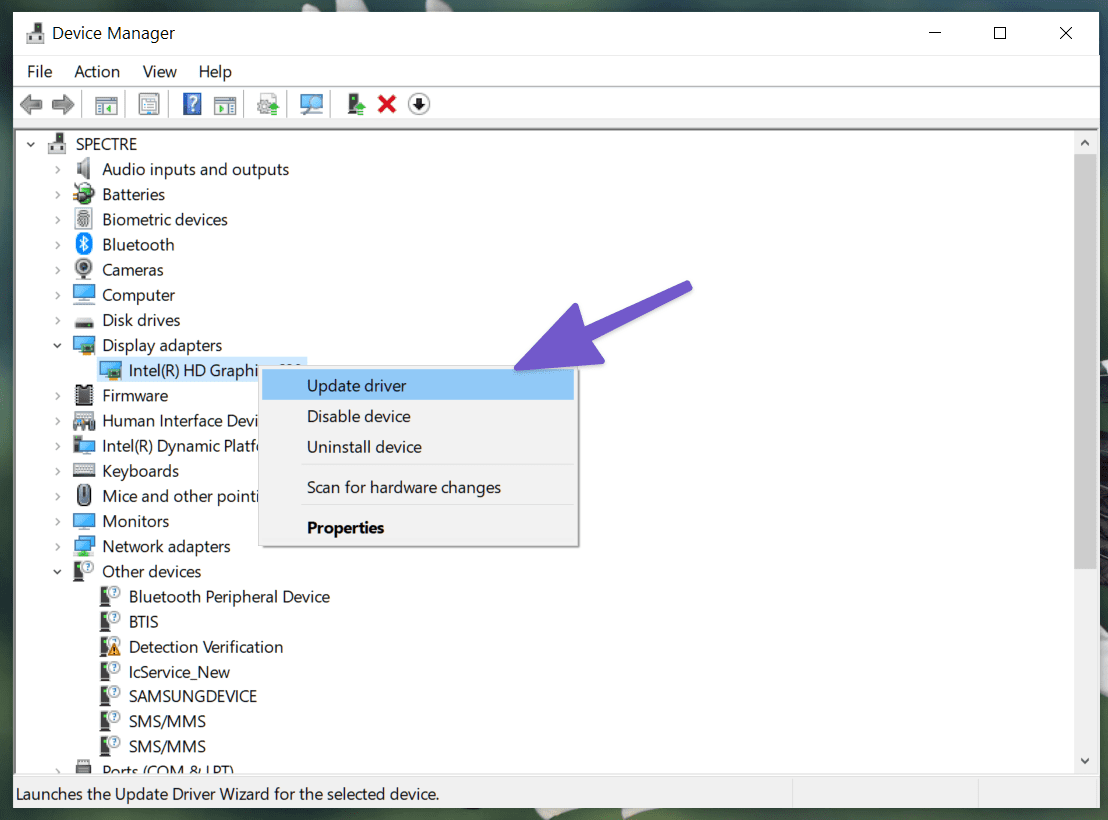This screenshot has height=820, width=1108.
Task: Expand the Bluetooth category
Action: (57, 245)
